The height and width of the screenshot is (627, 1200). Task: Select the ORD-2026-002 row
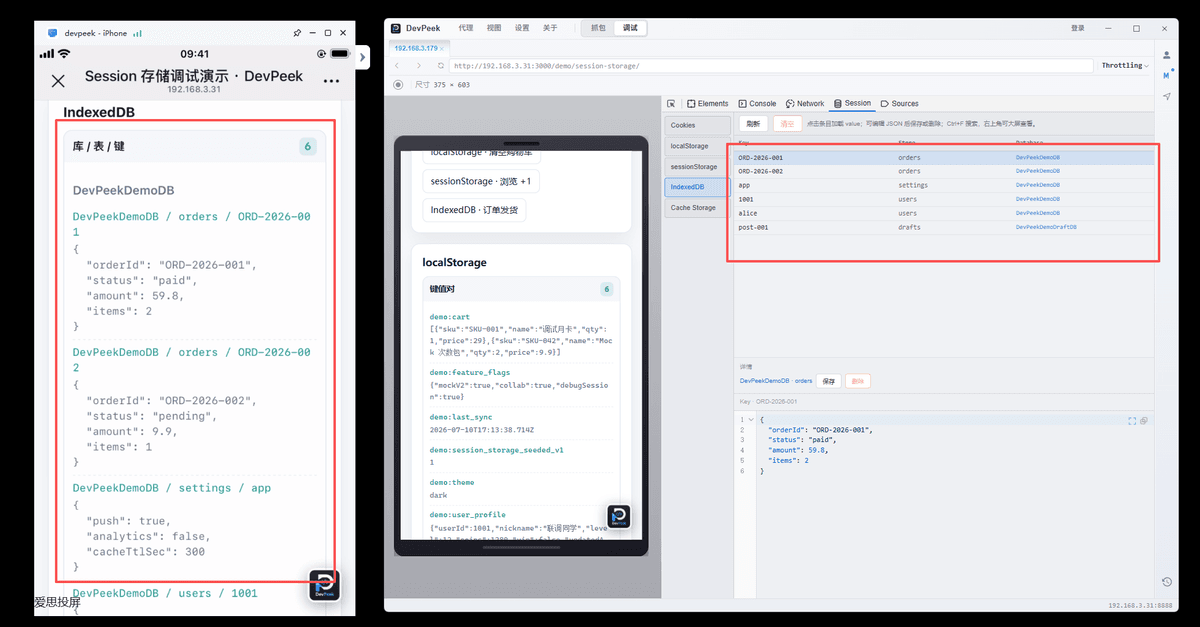click(x=945, y=172)
